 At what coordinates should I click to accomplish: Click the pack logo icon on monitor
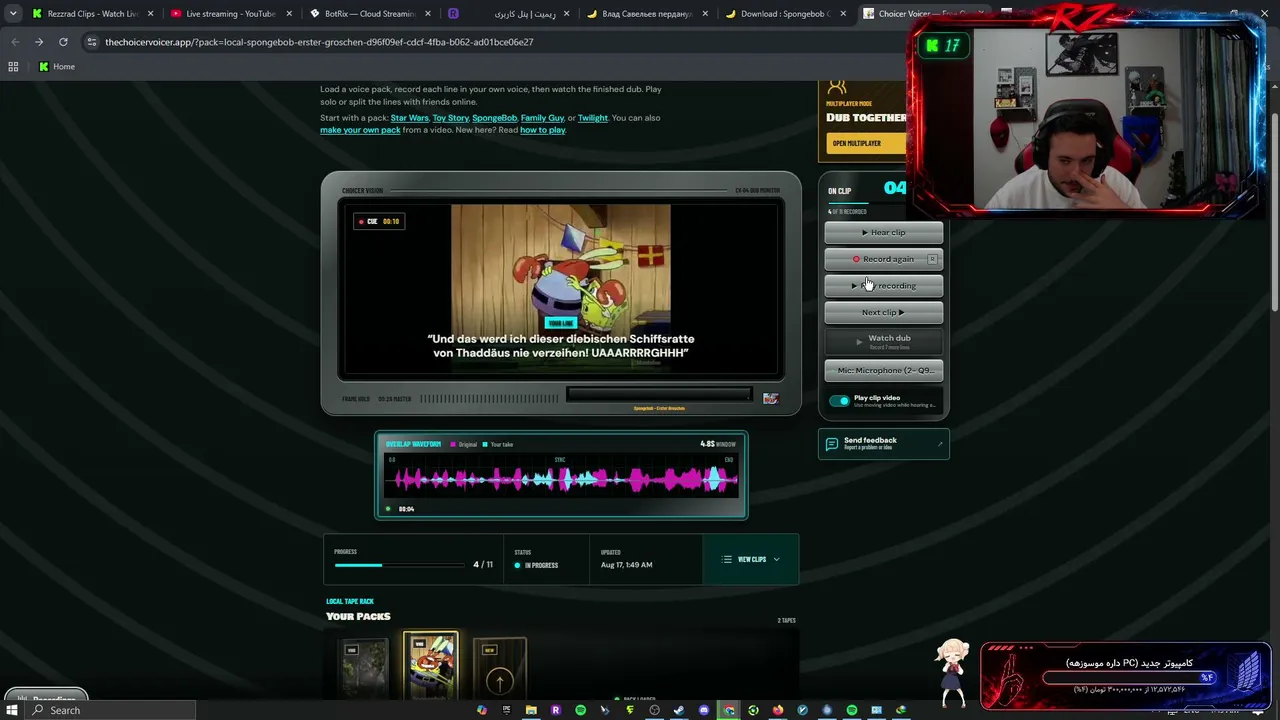(x=770, y=398)
